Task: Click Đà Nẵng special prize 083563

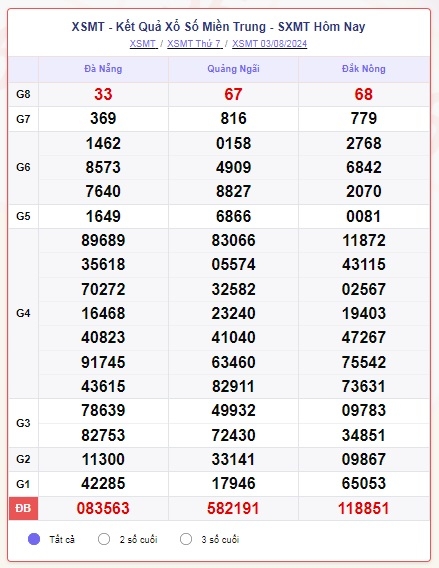Action: pyautogui.click(x=103, y=508)
